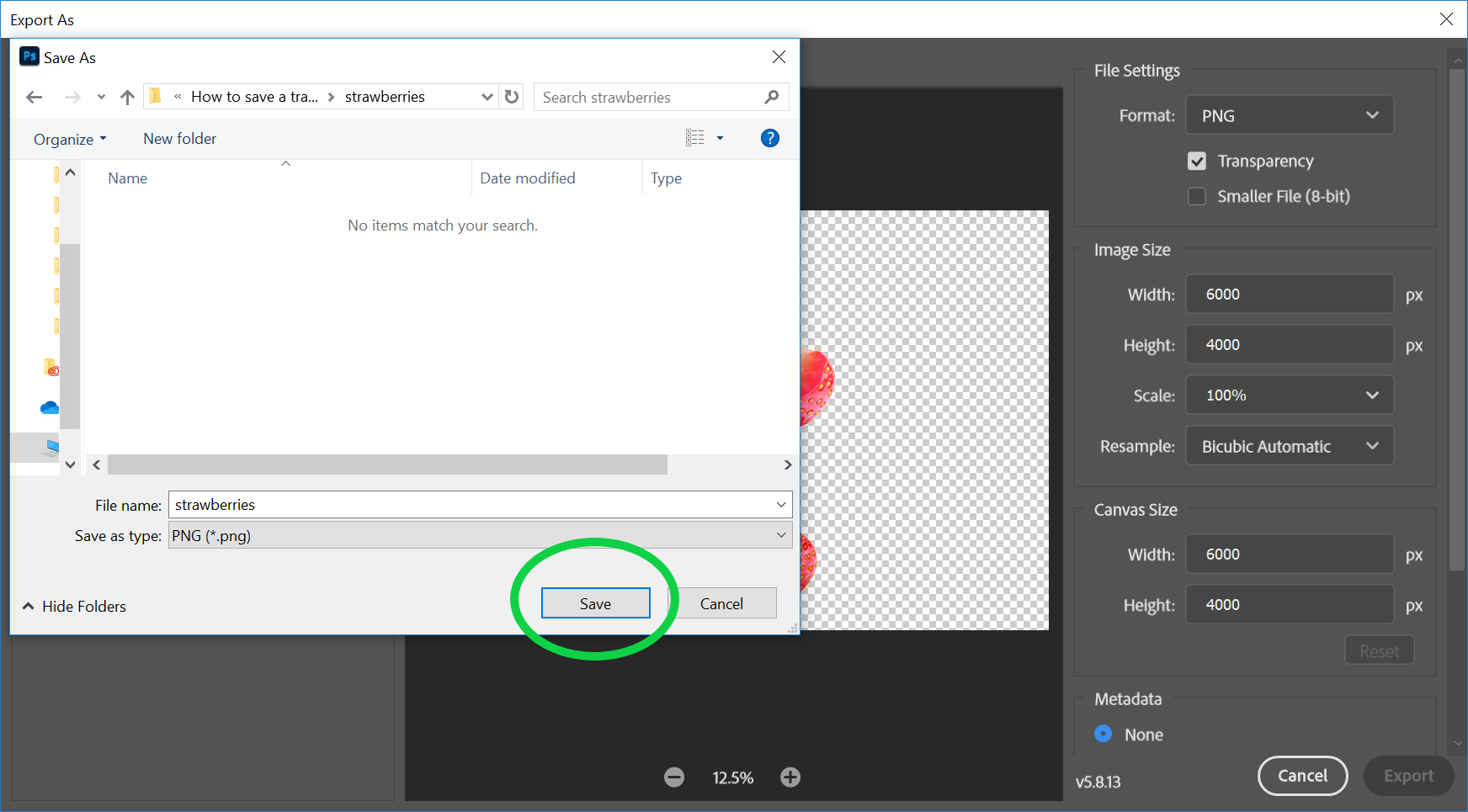Open the Organize menu
1468x812 pixels.
[70, 139]
